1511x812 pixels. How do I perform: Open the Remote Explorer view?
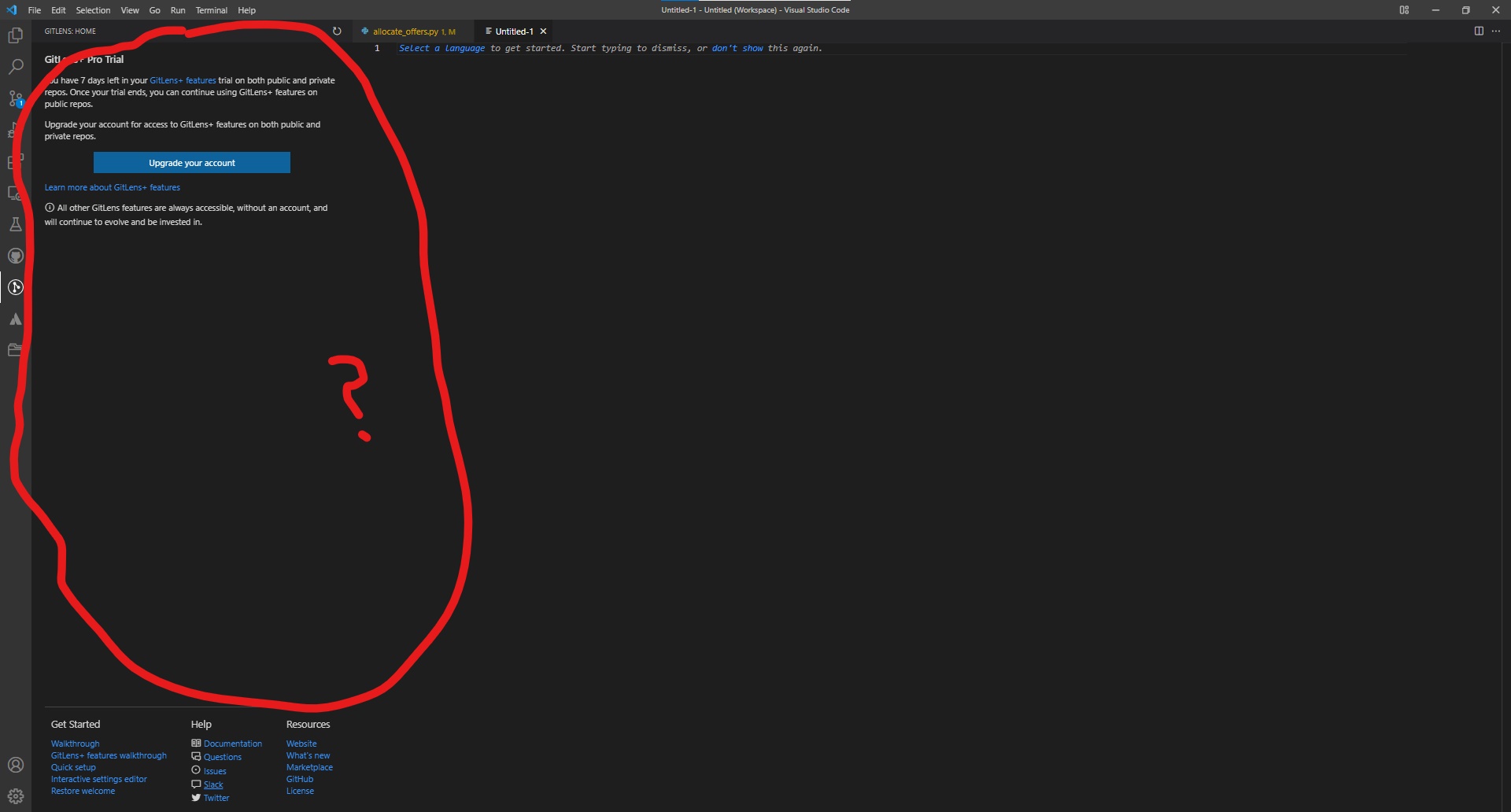(16, 193)
